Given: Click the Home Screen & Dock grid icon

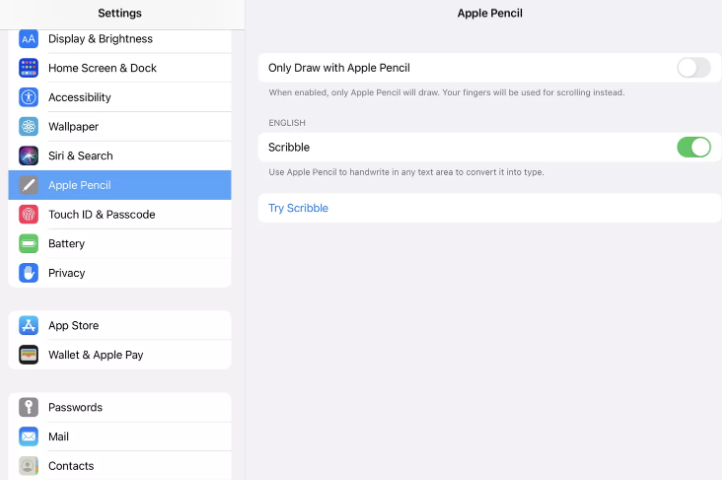Looking at the screenshot, I should coord(29,68).
